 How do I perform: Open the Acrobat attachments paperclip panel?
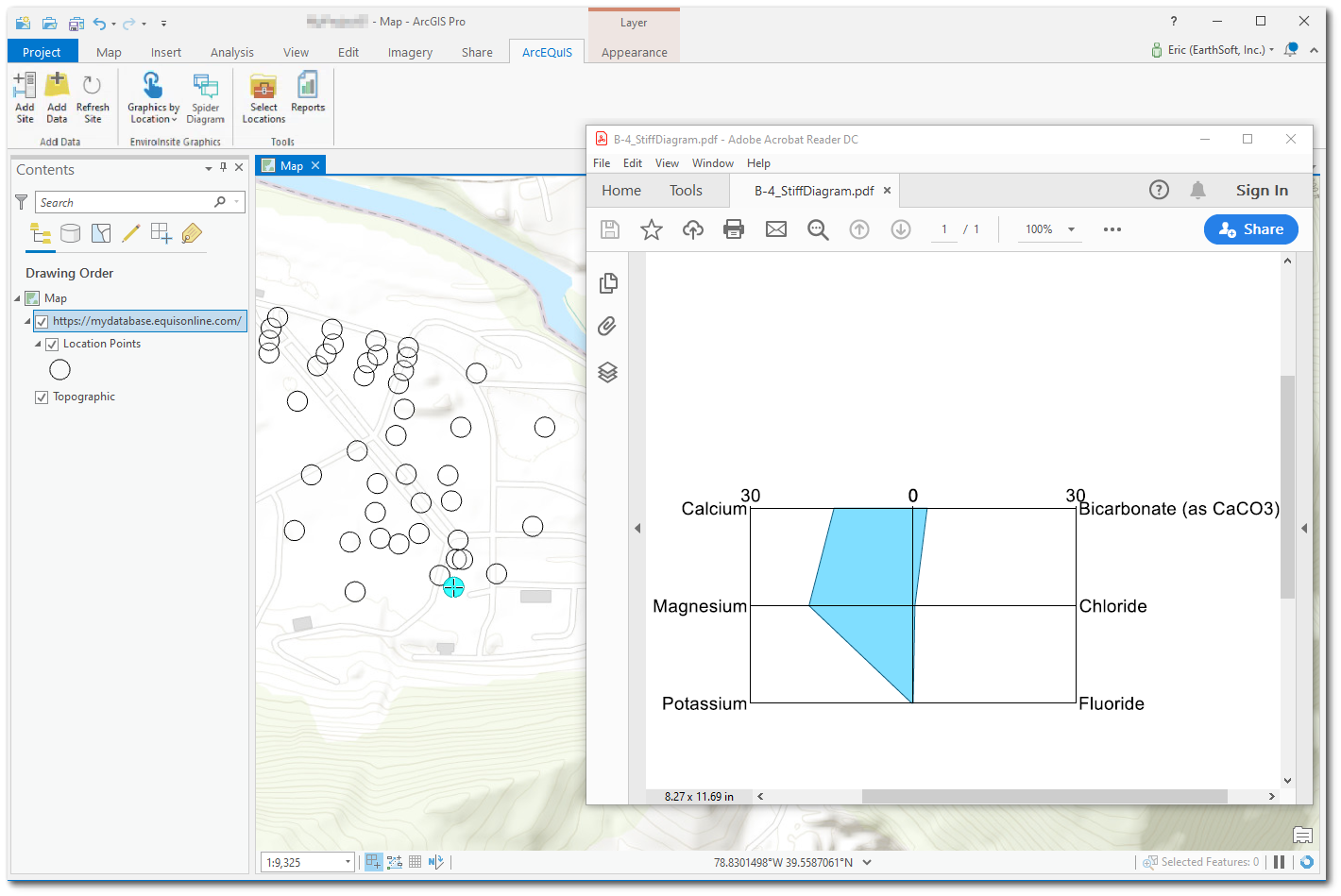click(x=607, y=327)
